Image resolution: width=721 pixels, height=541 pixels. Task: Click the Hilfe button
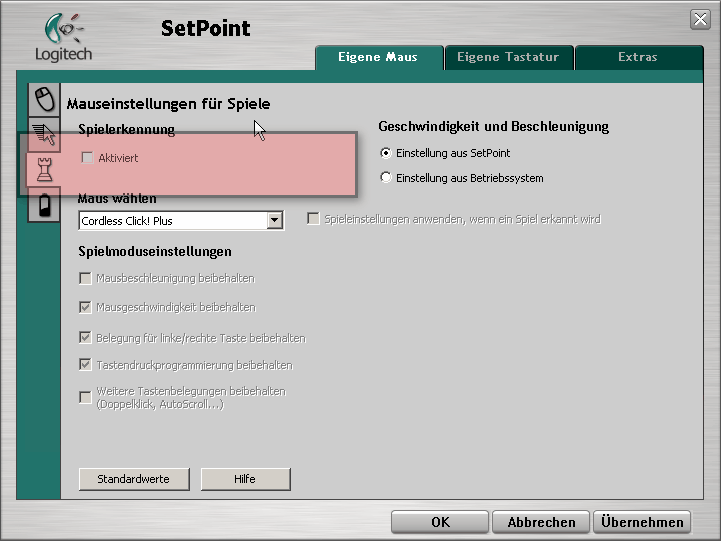tap(245, 479)
